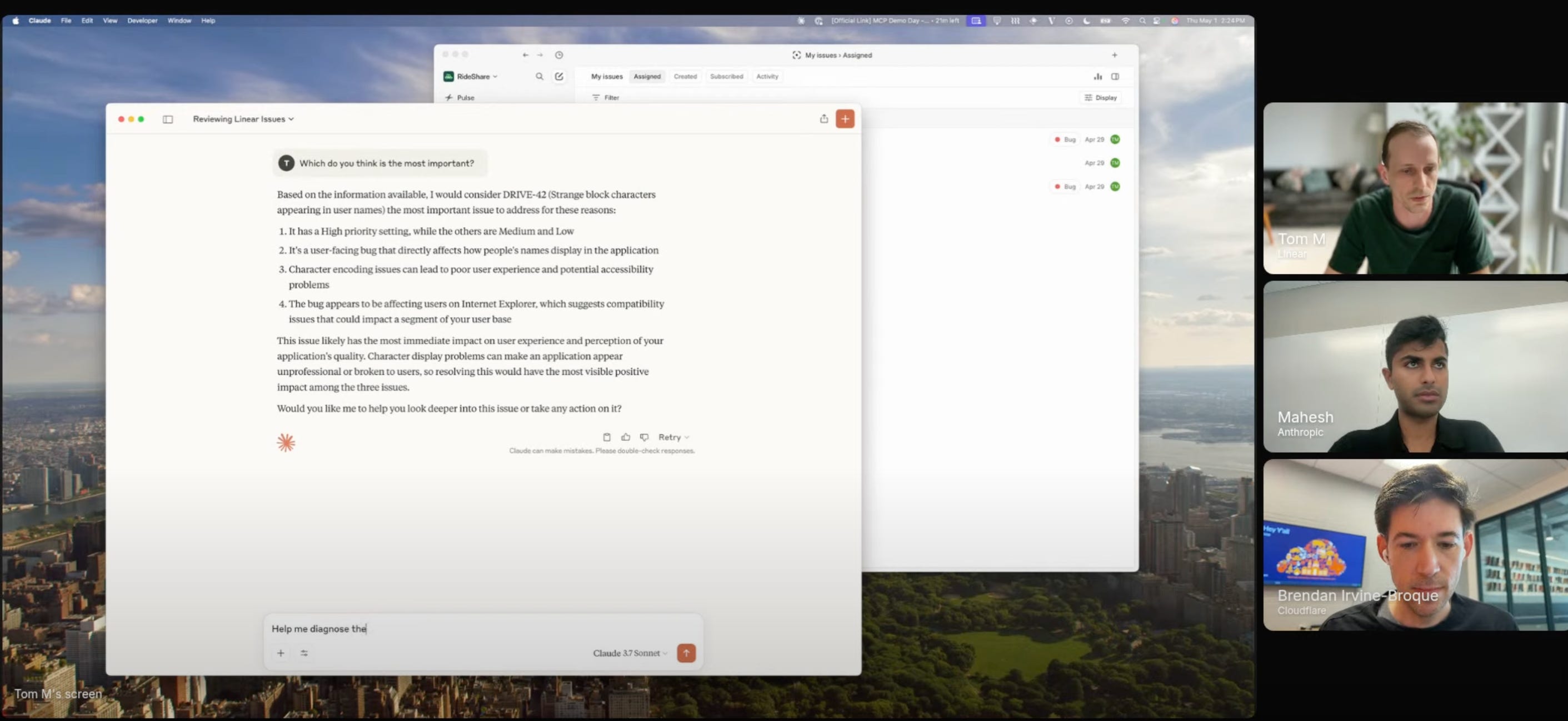Click the first issue's Bug label in Linear
This screenshot has width=1568, height=721.
tap(1065, 139)
